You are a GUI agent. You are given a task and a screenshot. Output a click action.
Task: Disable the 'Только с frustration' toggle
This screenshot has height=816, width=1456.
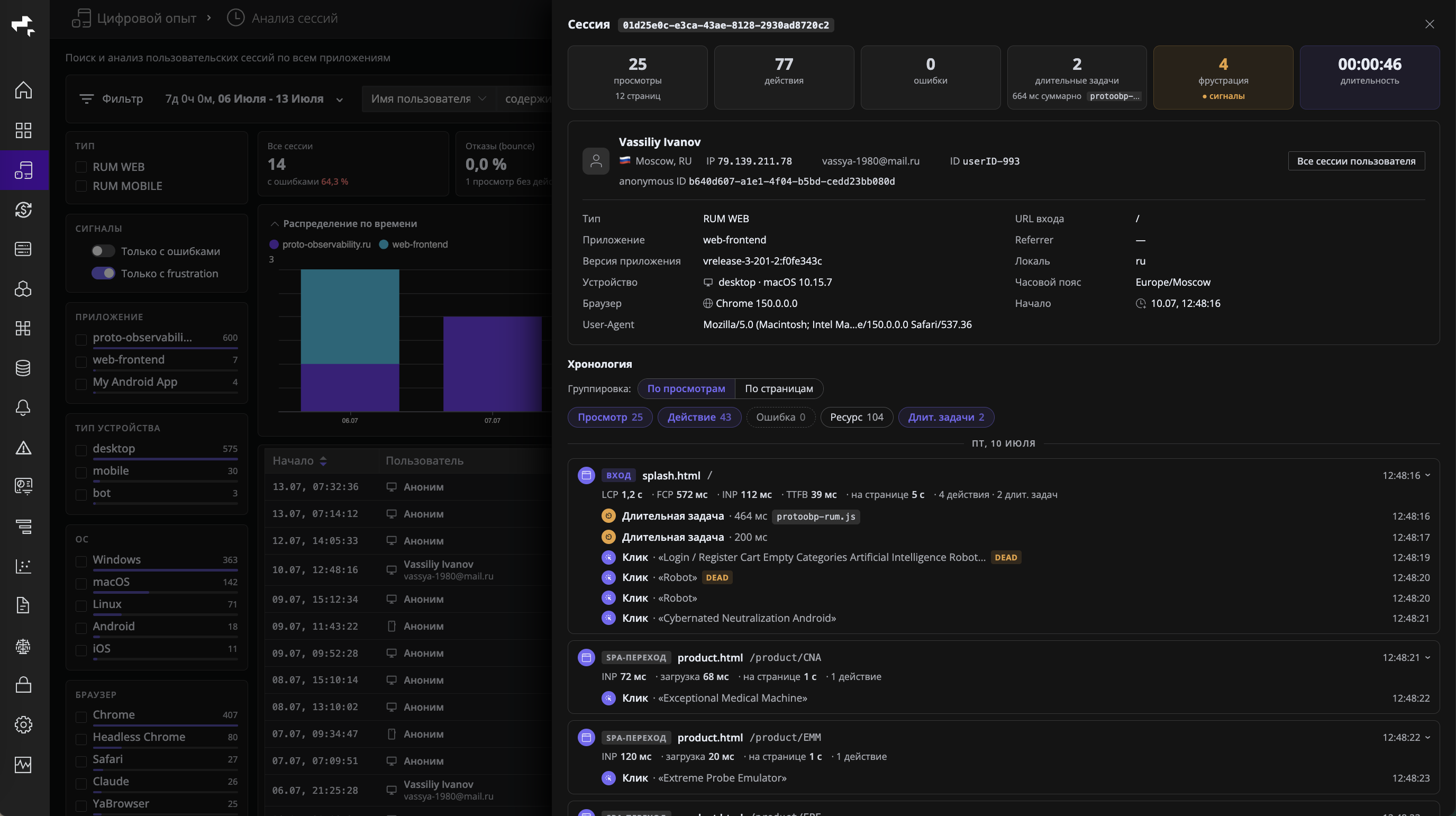click(x=103, y=274)
